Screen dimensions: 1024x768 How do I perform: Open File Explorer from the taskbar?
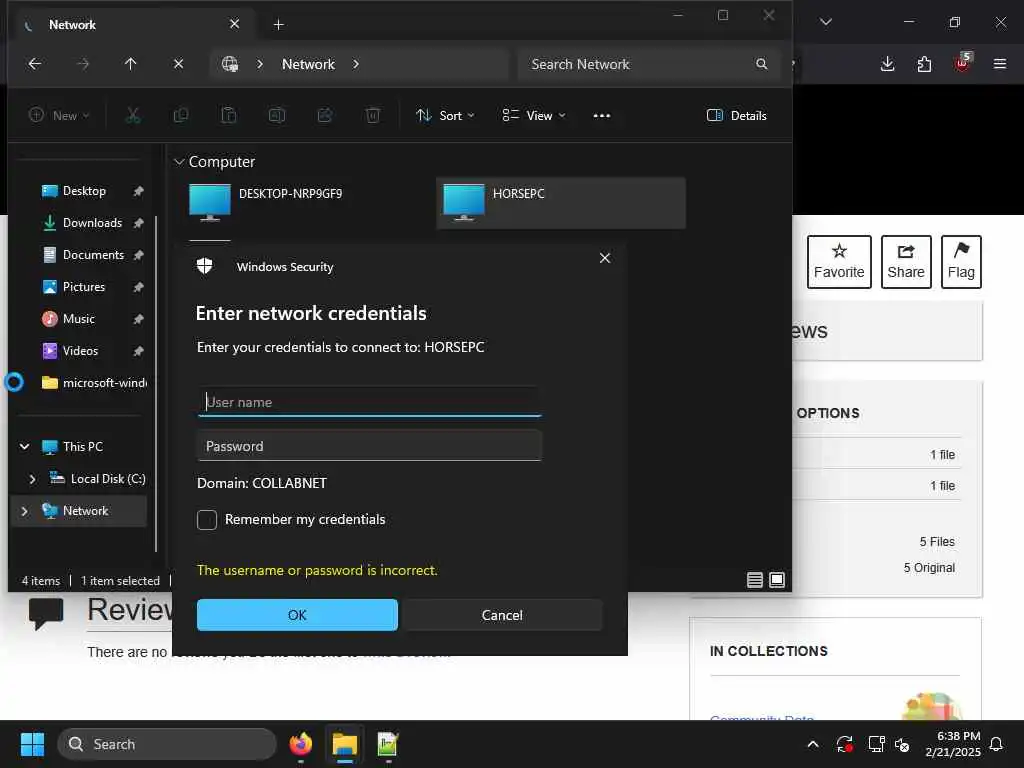tap(344, 744)
